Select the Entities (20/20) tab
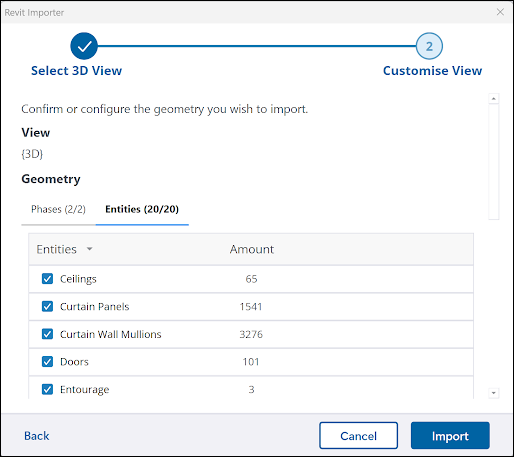This screenshot has width=514, height=457. coord(142,209)
